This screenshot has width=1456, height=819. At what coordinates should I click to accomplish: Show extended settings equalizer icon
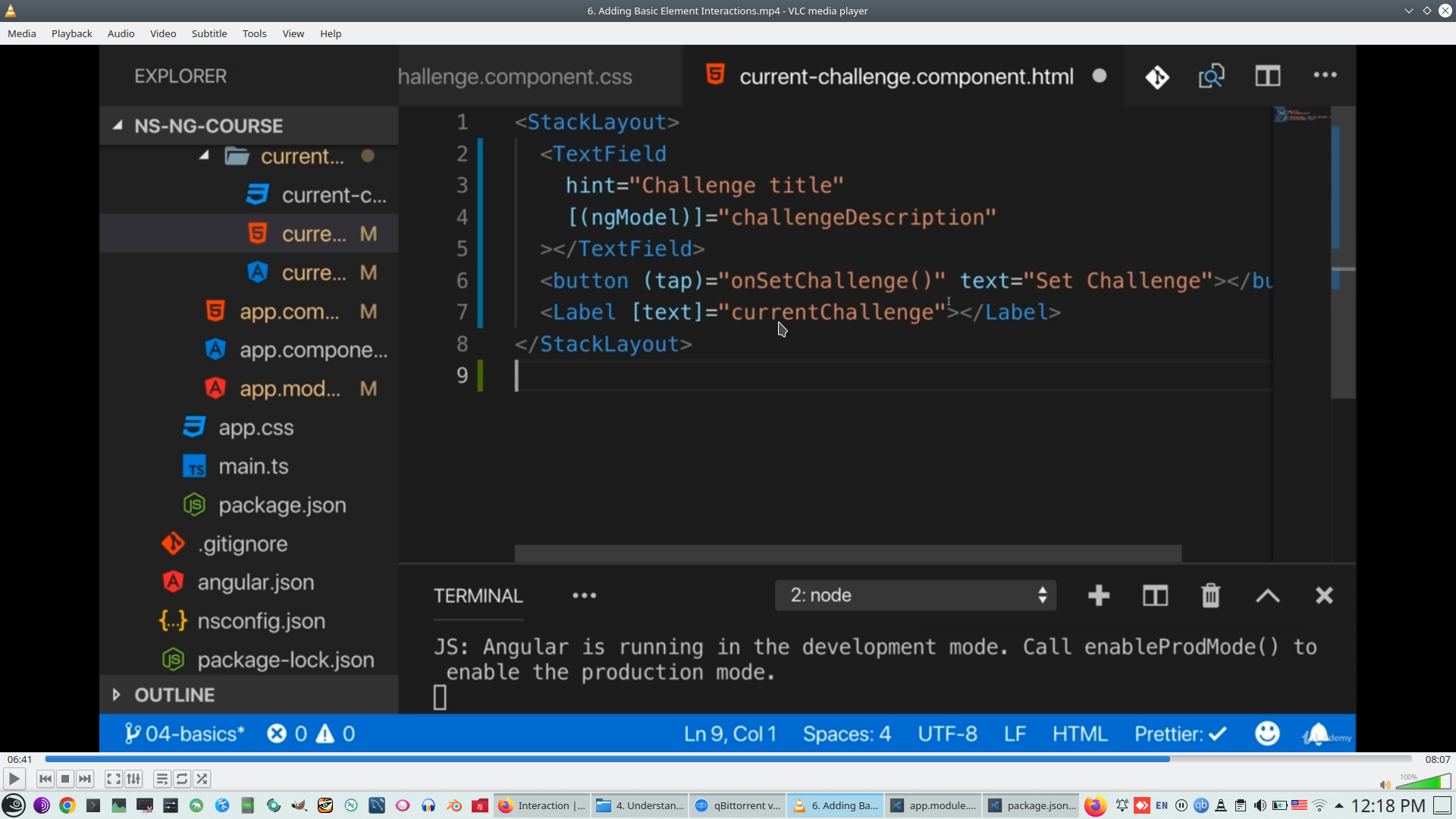[x=133, y=779]
